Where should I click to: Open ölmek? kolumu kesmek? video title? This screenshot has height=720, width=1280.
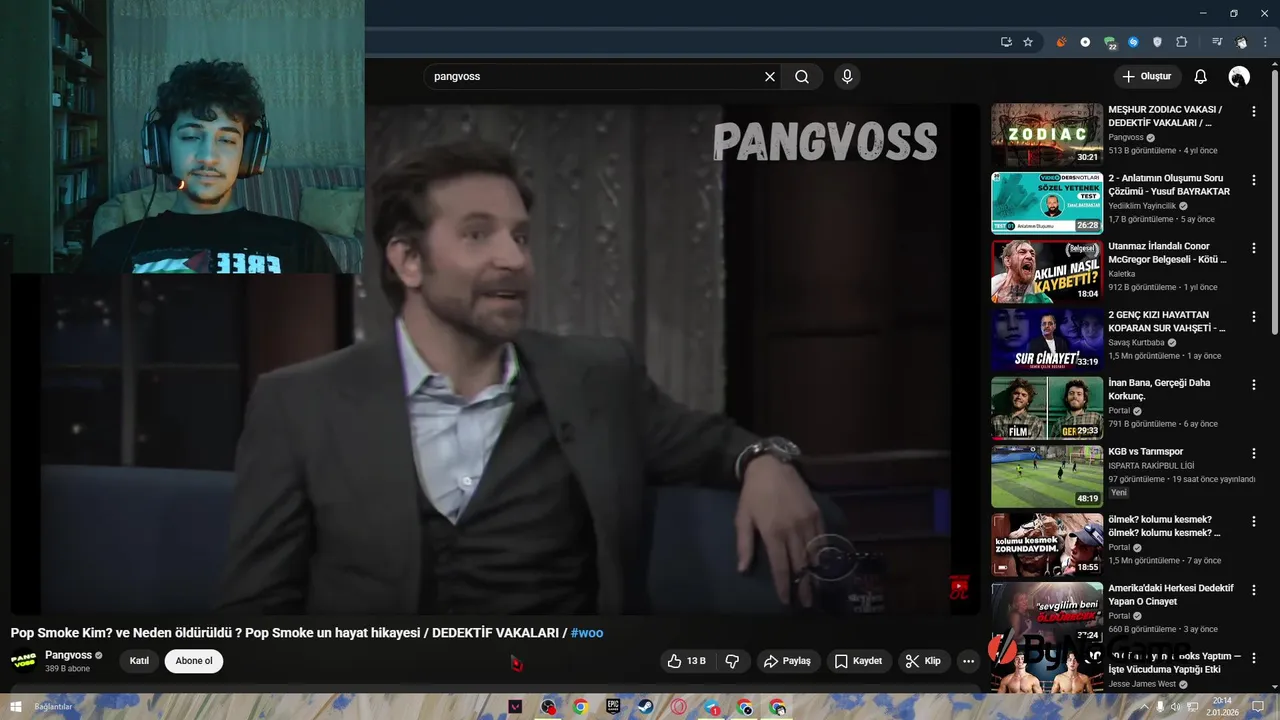click(1164, 526)
